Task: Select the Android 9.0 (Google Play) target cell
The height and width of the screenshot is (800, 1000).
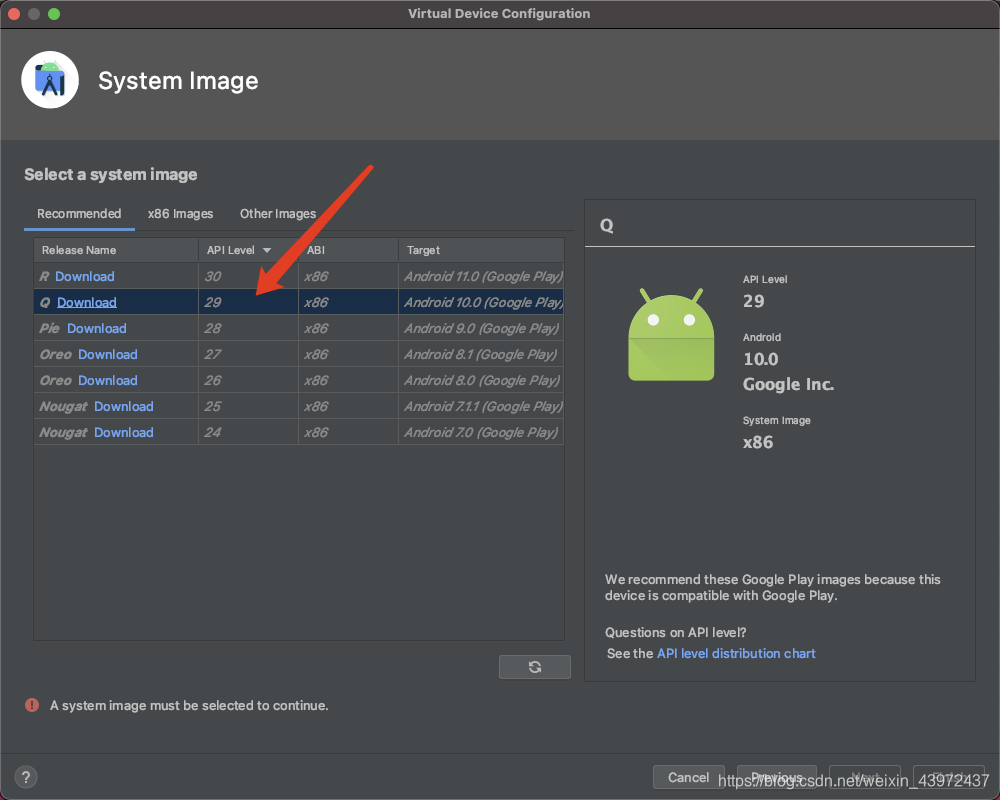Action: 482,329
